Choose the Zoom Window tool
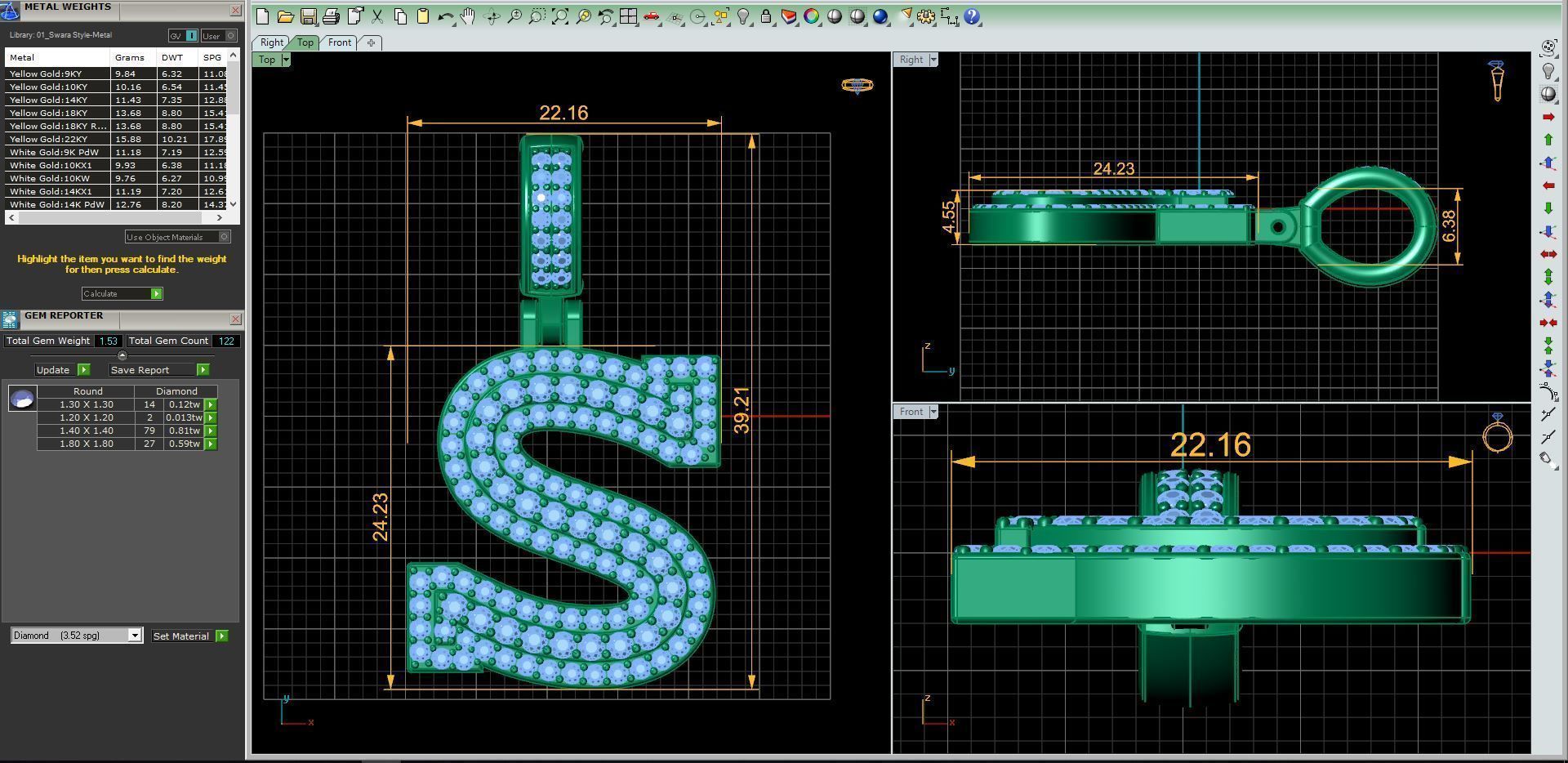Viewport: 1568px width, 763px height. [537, 16]
